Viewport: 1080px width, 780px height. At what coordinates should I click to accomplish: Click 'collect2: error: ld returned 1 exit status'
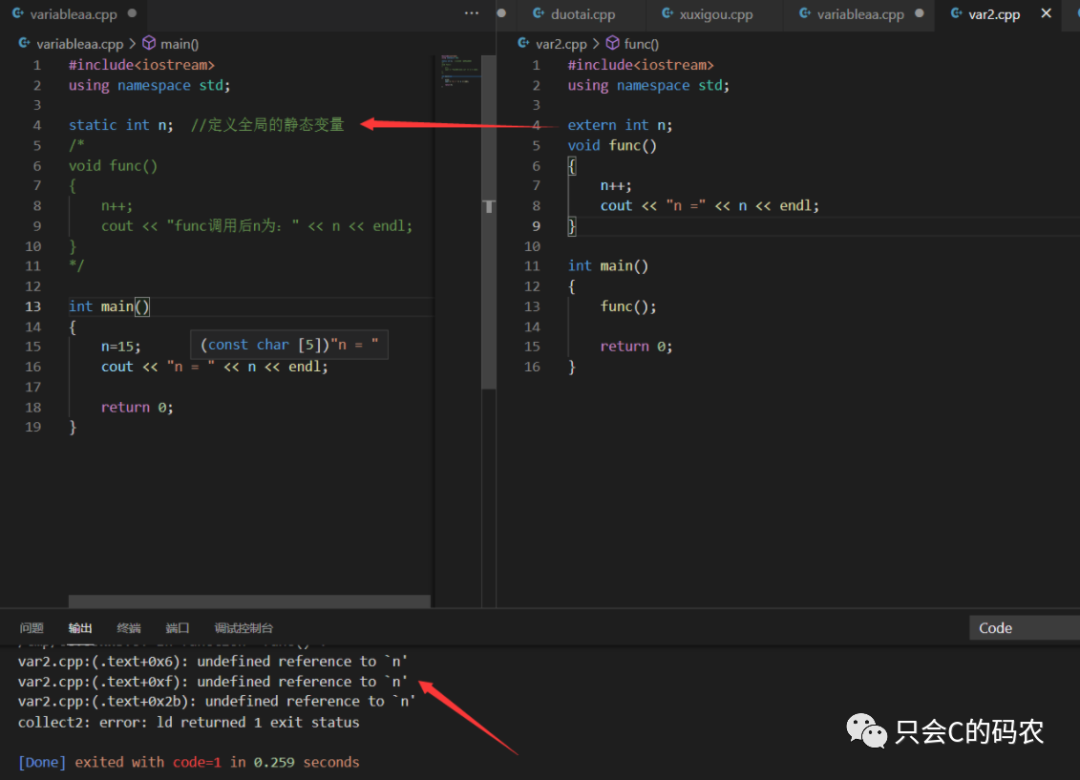(x=188, y=722)
